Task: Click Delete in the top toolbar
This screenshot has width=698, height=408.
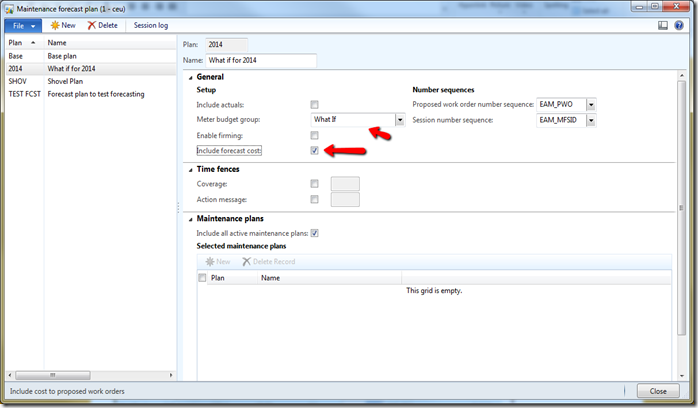Action: click(103, 25)
